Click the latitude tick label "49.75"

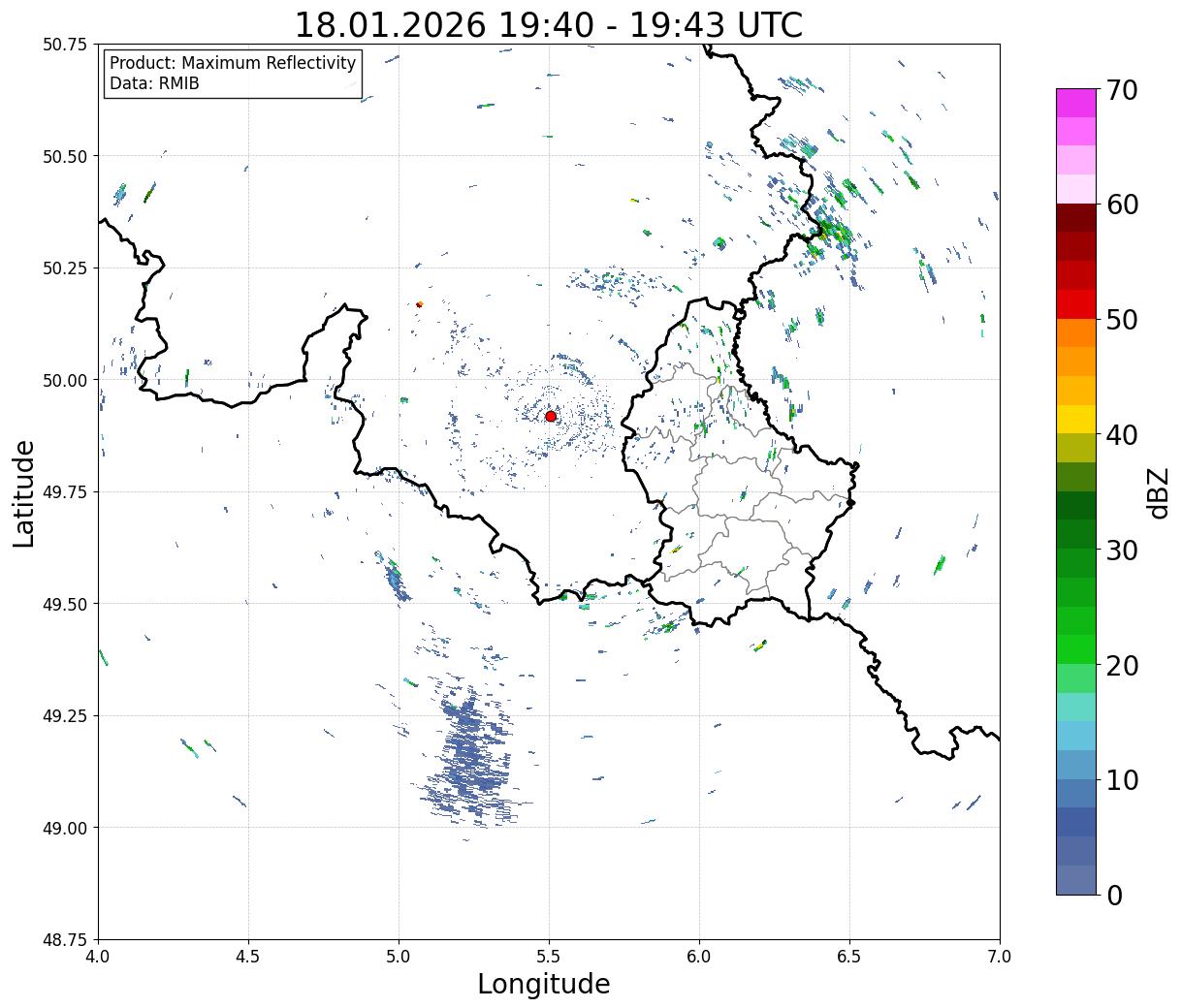point(65,492)
